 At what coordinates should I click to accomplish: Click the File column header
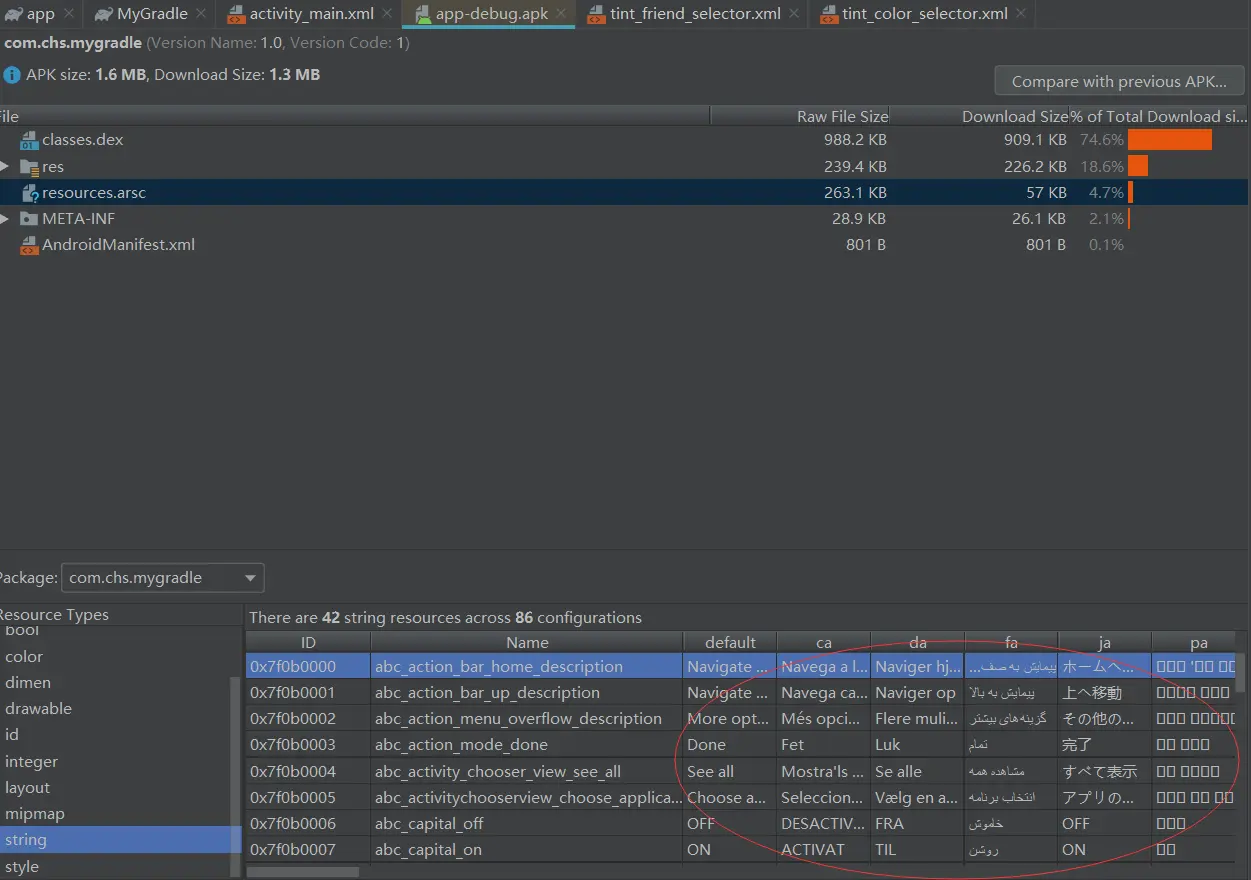pos(355,116)
